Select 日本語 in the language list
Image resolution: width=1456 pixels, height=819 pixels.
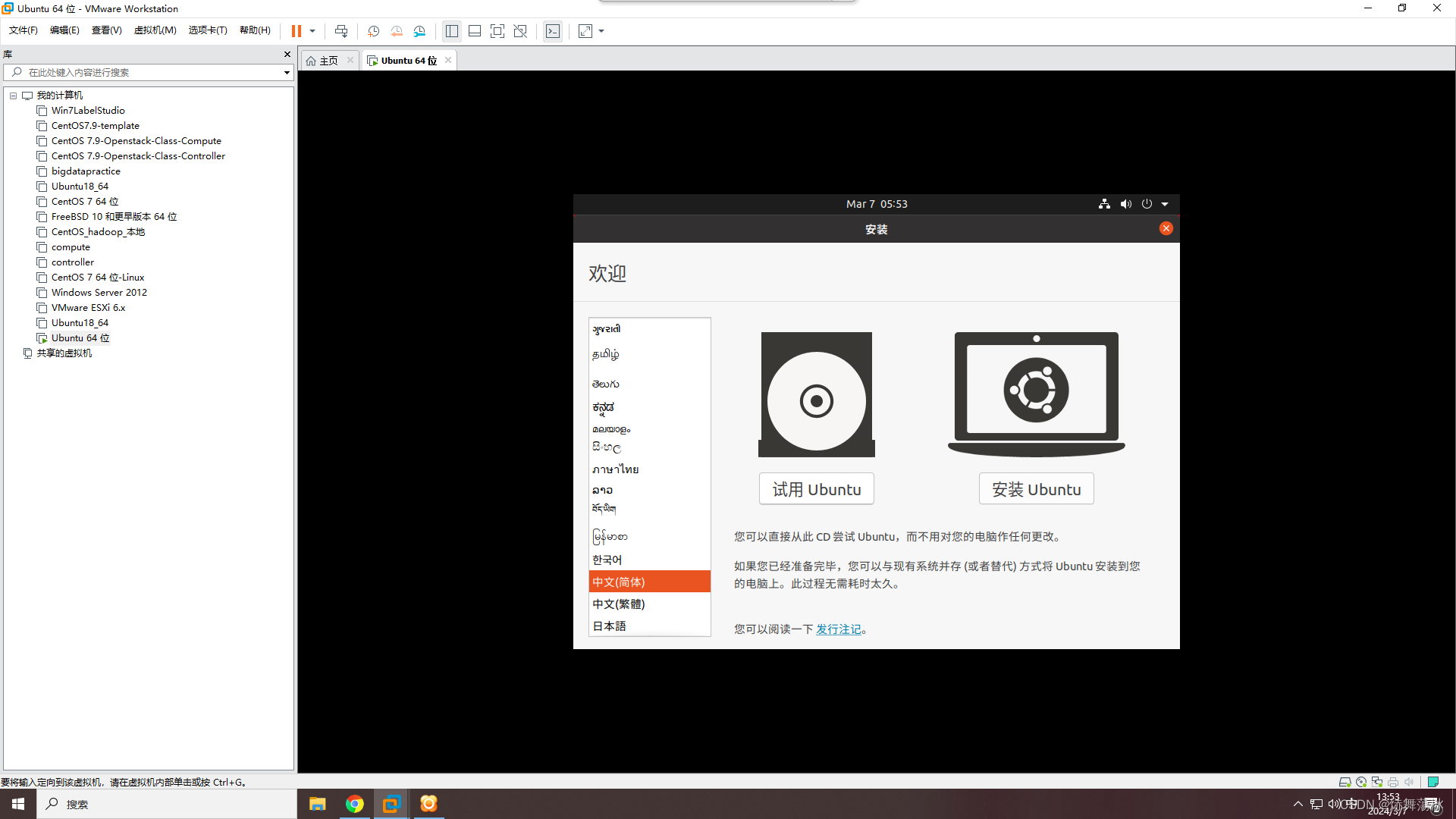(650, 626)
